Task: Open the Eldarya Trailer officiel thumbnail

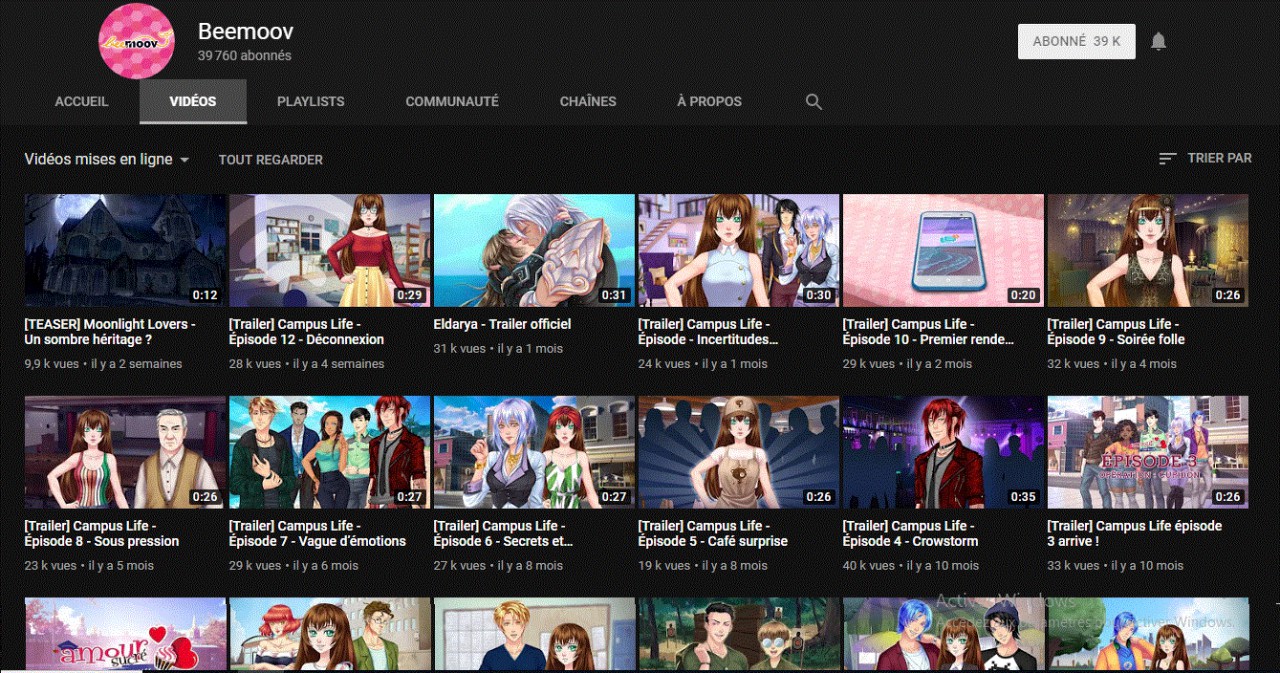Action: click(534, 250)
